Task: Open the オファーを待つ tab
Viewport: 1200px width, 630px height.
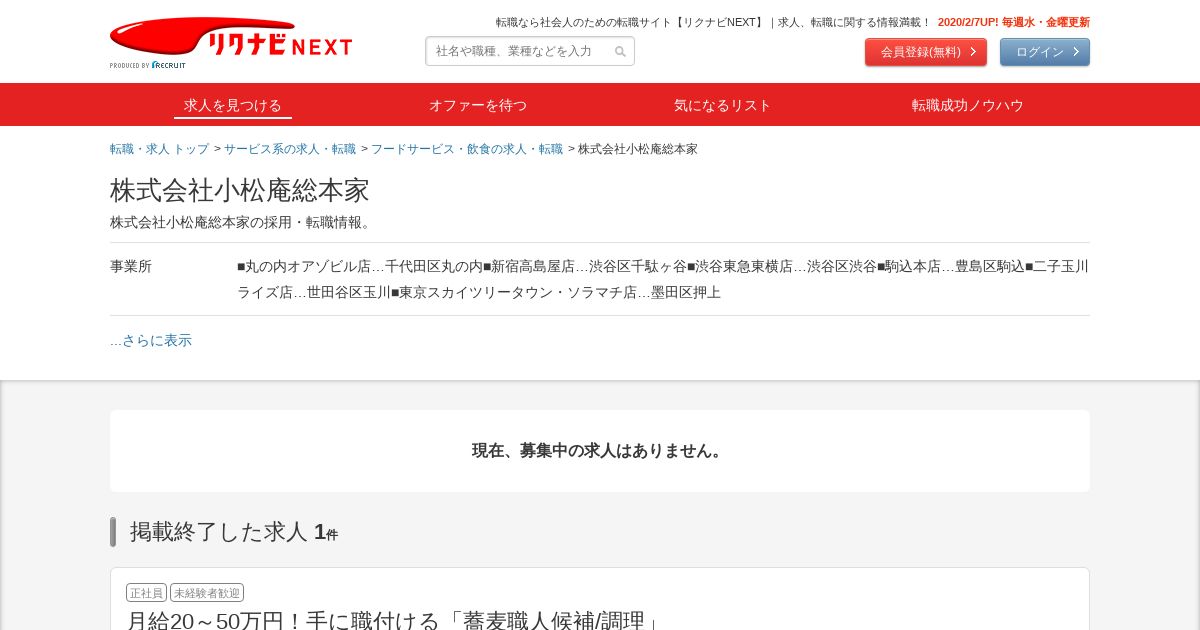Action: tap(478, 105)
